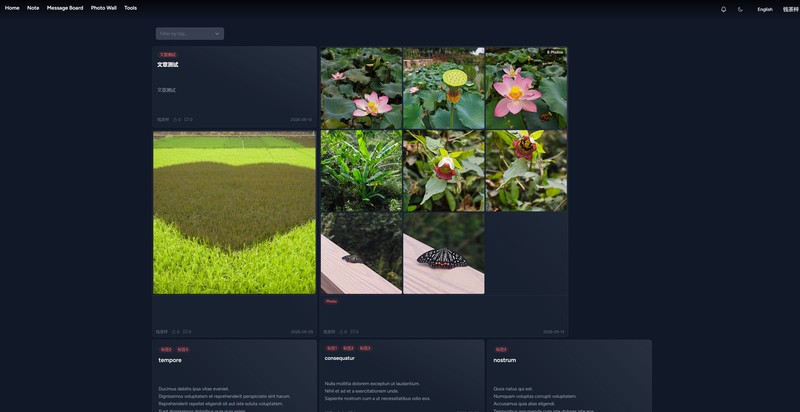The width and height of the screenshot is (800, 412).
Task: Open the Tools menu
Action: coord(131,8)
